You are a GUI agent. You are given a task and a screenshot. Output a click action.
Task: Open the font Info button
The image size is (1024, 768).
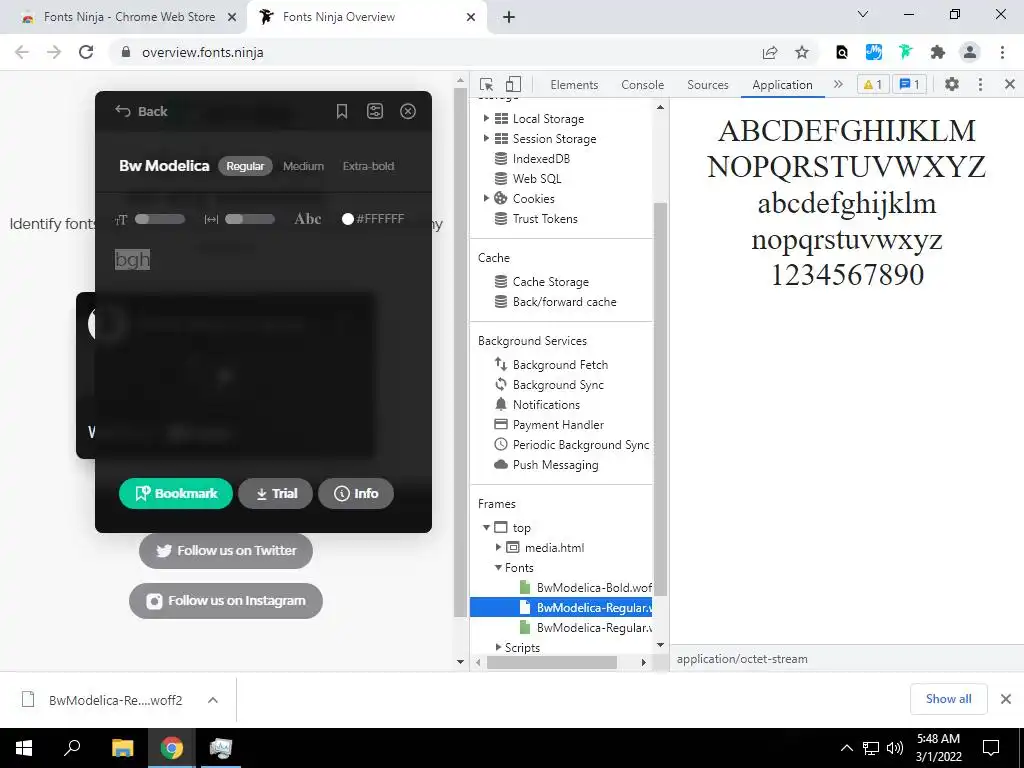(356, 493)
